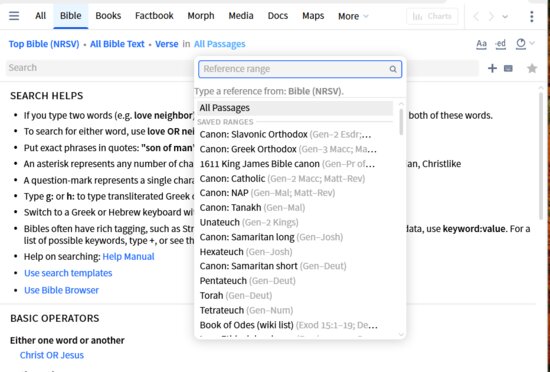
Task: Open the Help Manual link
Action: point(128,257)
